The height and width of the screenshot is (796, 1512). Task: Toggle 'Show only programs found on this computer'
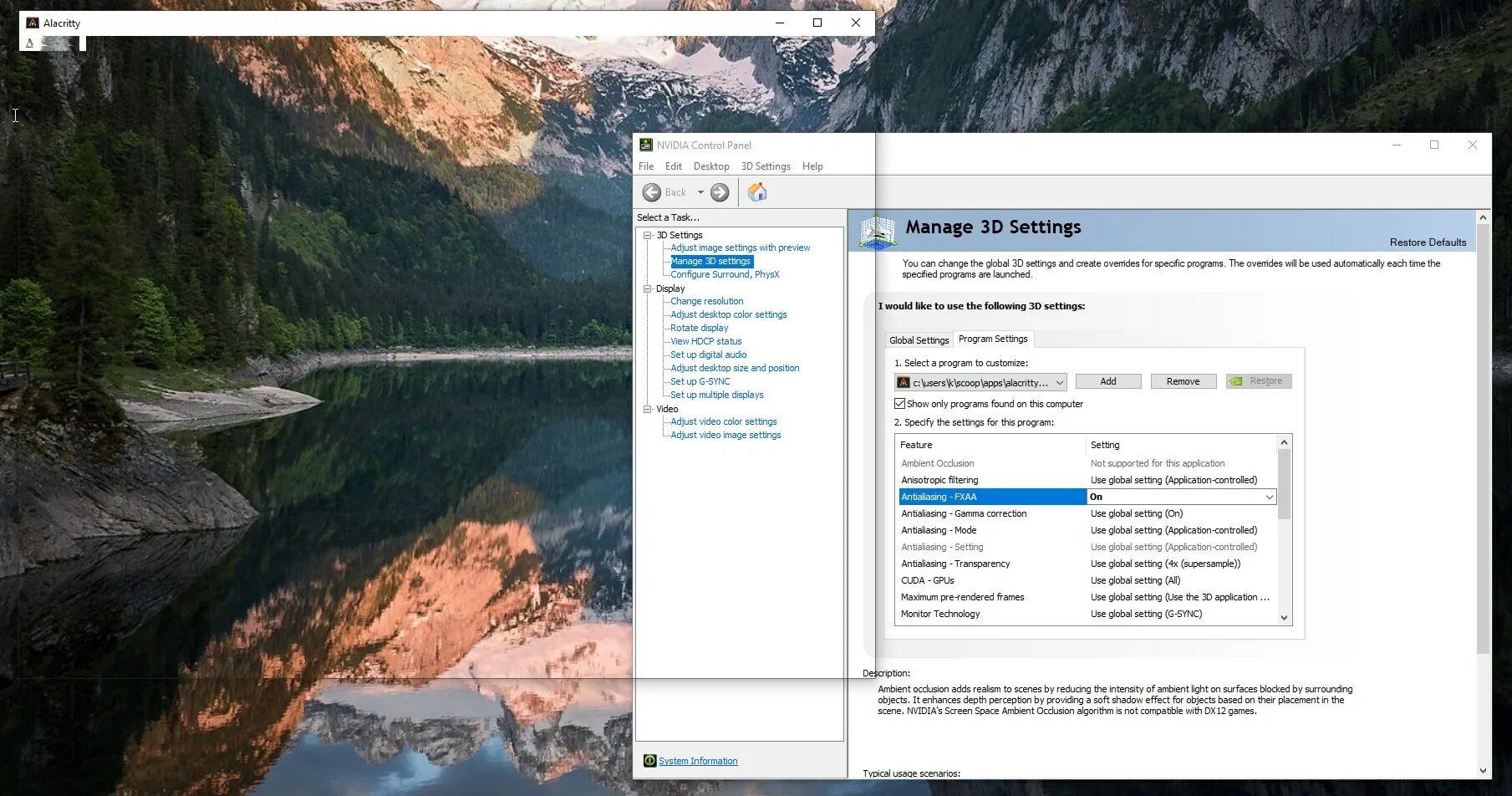900,404
